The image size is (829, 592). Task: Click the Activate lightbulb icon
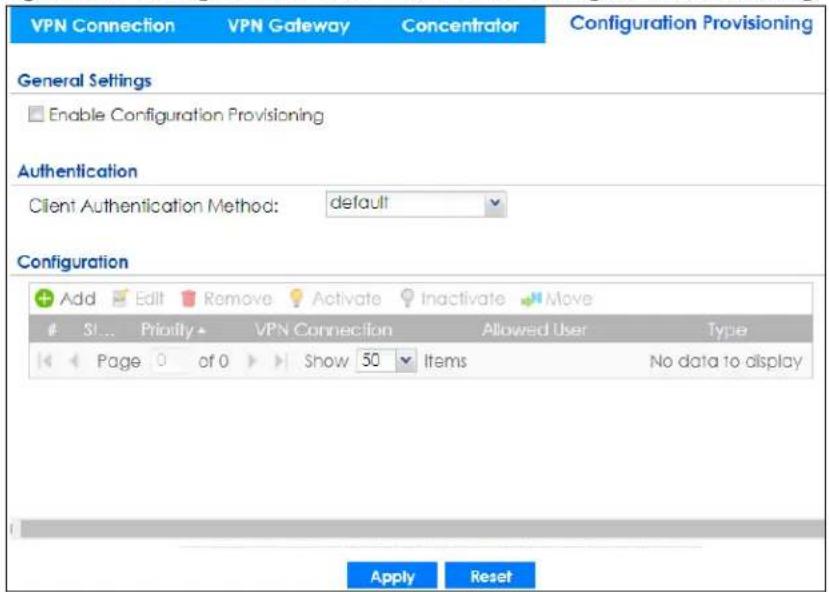(297, 299)
